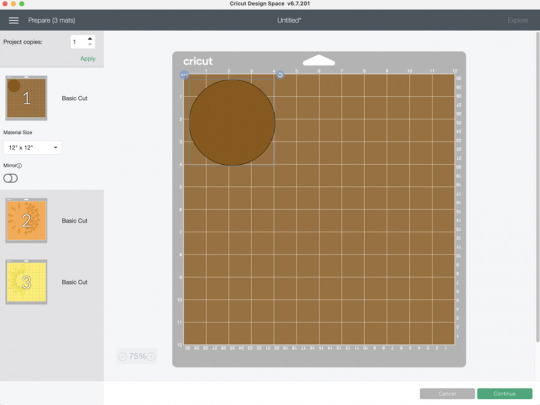
Task: Click the Mirror info icon
Action: tap(19, 166)
